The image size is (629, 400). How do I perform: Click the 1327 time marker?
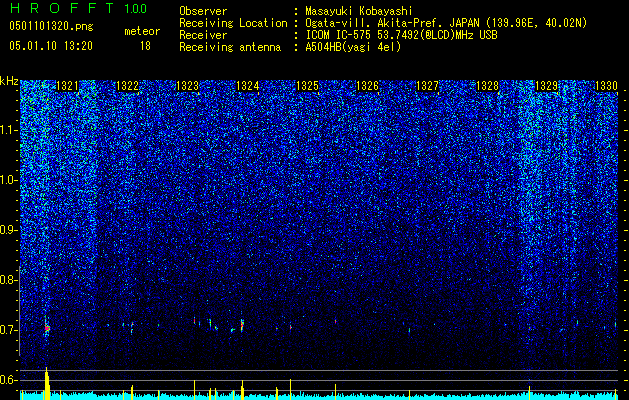[x=427, y=86]
